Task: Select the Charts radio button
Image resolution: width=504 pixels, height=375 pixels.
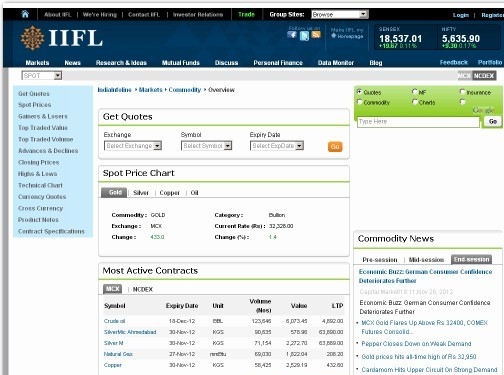Action: [x=415, y=102]
